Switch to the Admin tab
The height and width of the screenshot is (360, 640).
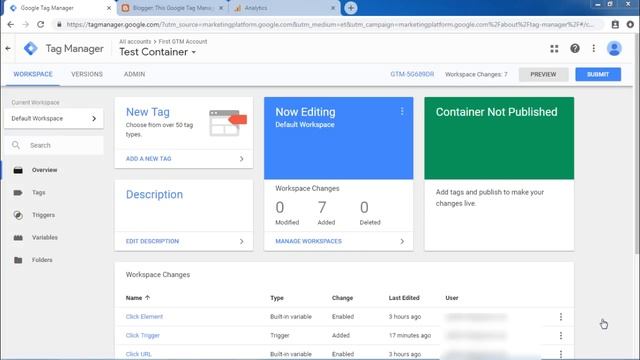(x=134, y=74)
